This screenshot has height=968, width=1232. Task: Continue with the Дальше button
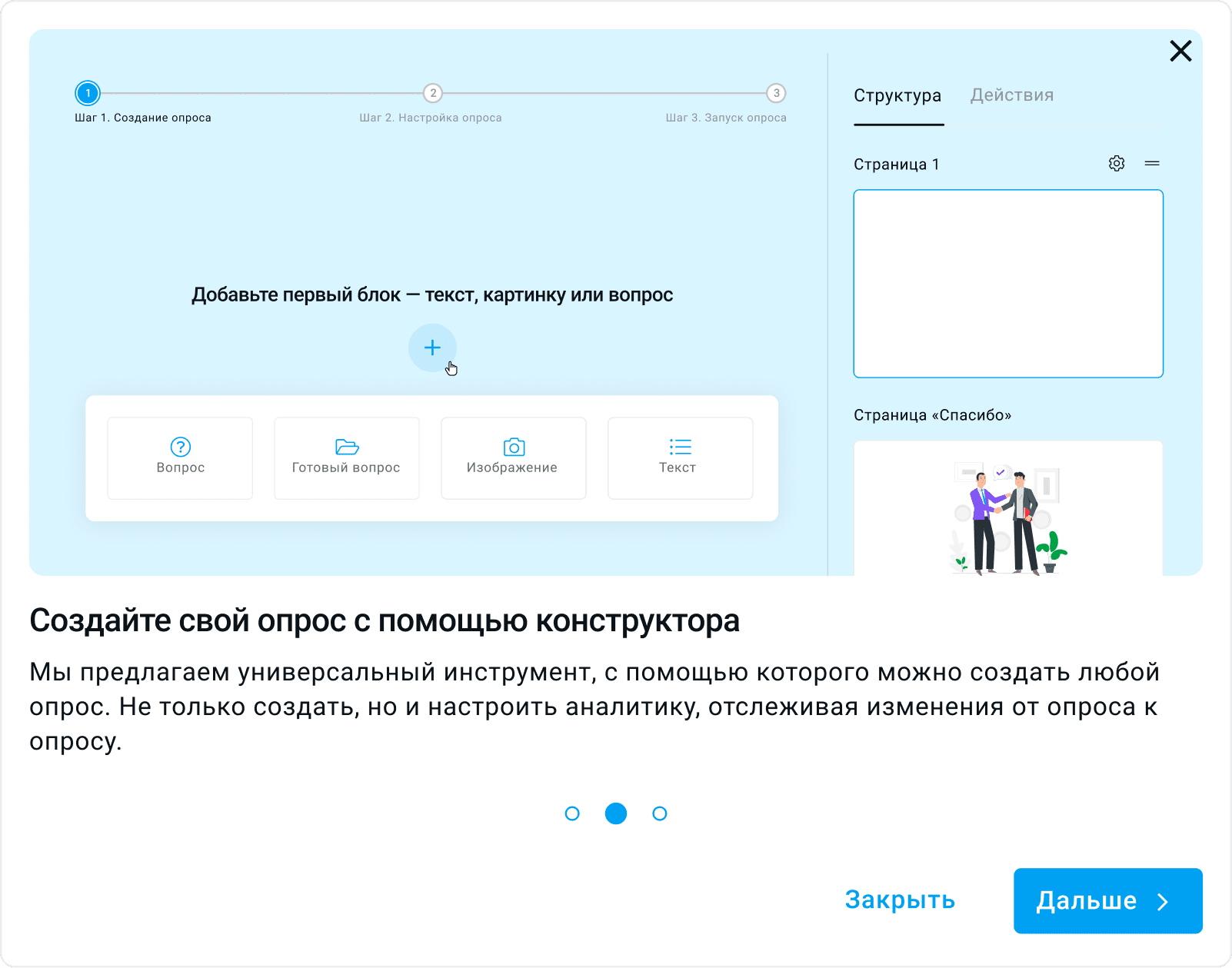(1108, 901)
